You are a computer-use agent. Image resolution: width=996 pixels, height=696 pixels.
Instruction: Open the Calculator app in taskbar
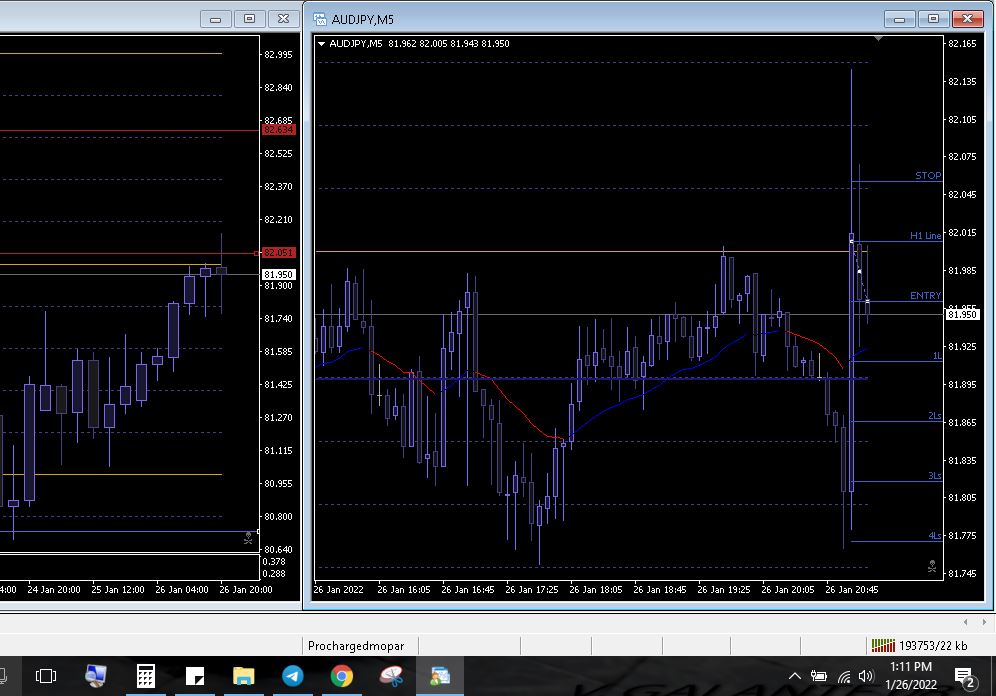tap(146, 677)
